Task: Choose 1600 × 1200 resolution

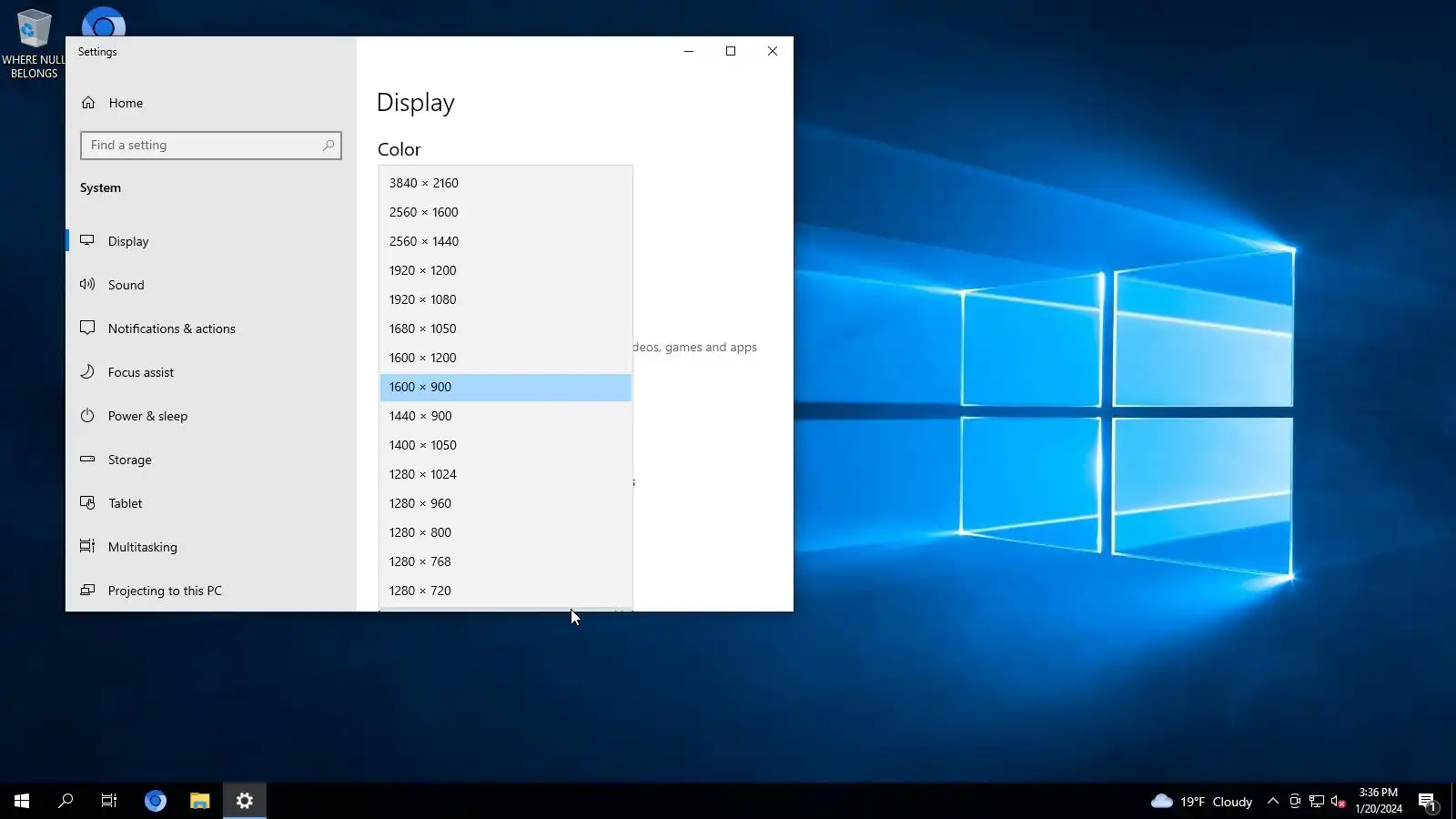Action: 506,358
